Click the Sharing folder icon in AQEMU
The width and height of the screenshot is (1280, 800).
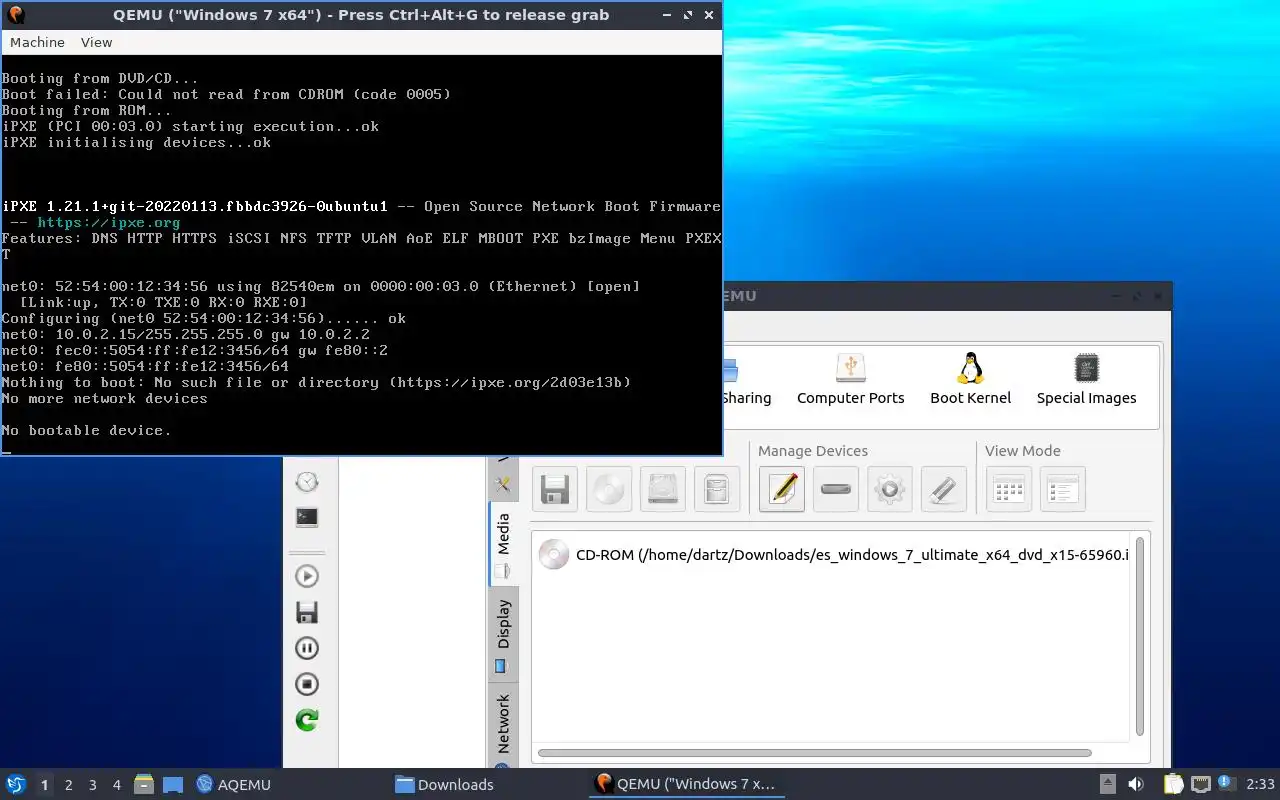(730, 370)
